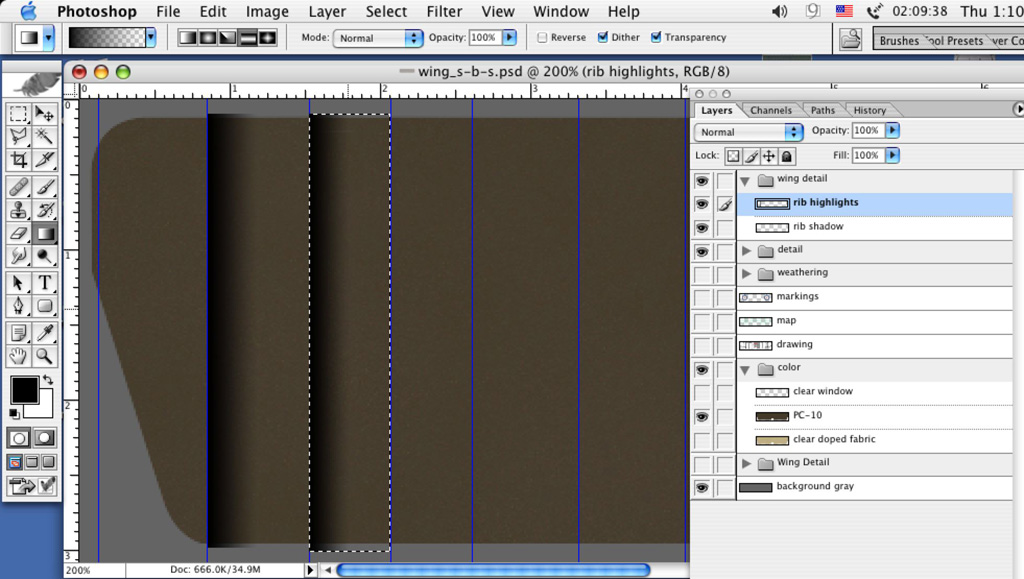Open the Filter menu
The height and width of the screenshot is (579, 1024).
pyautogui.click(x=444, y=11)
